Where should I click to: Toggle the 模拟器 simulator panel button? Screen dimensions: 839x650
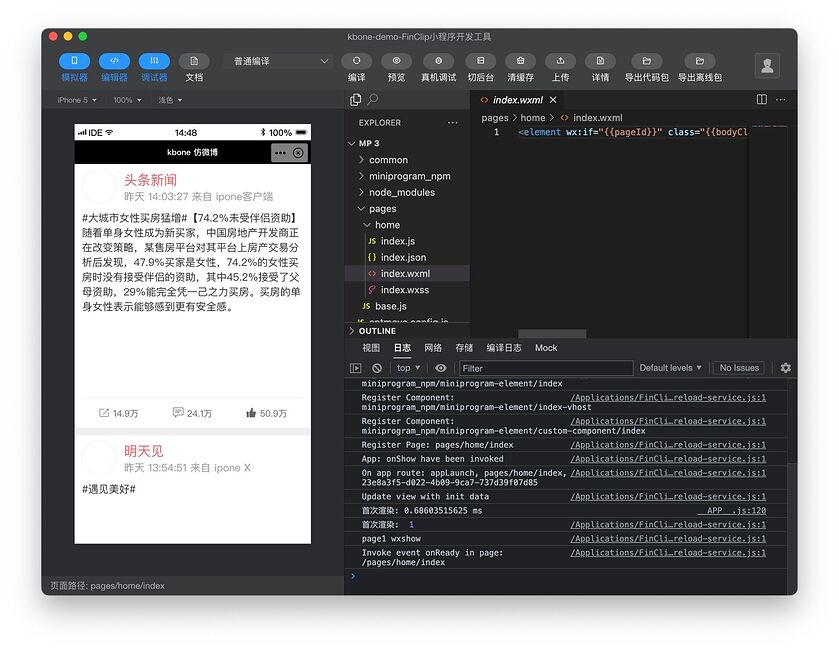(74, 61)
